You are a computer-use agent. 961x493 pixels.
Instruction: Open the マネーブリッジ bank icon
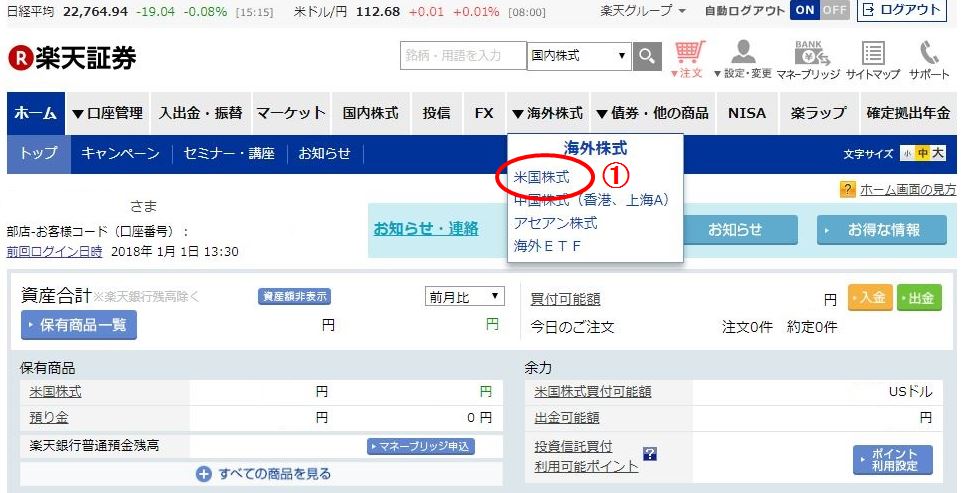(x=807, y=59)
